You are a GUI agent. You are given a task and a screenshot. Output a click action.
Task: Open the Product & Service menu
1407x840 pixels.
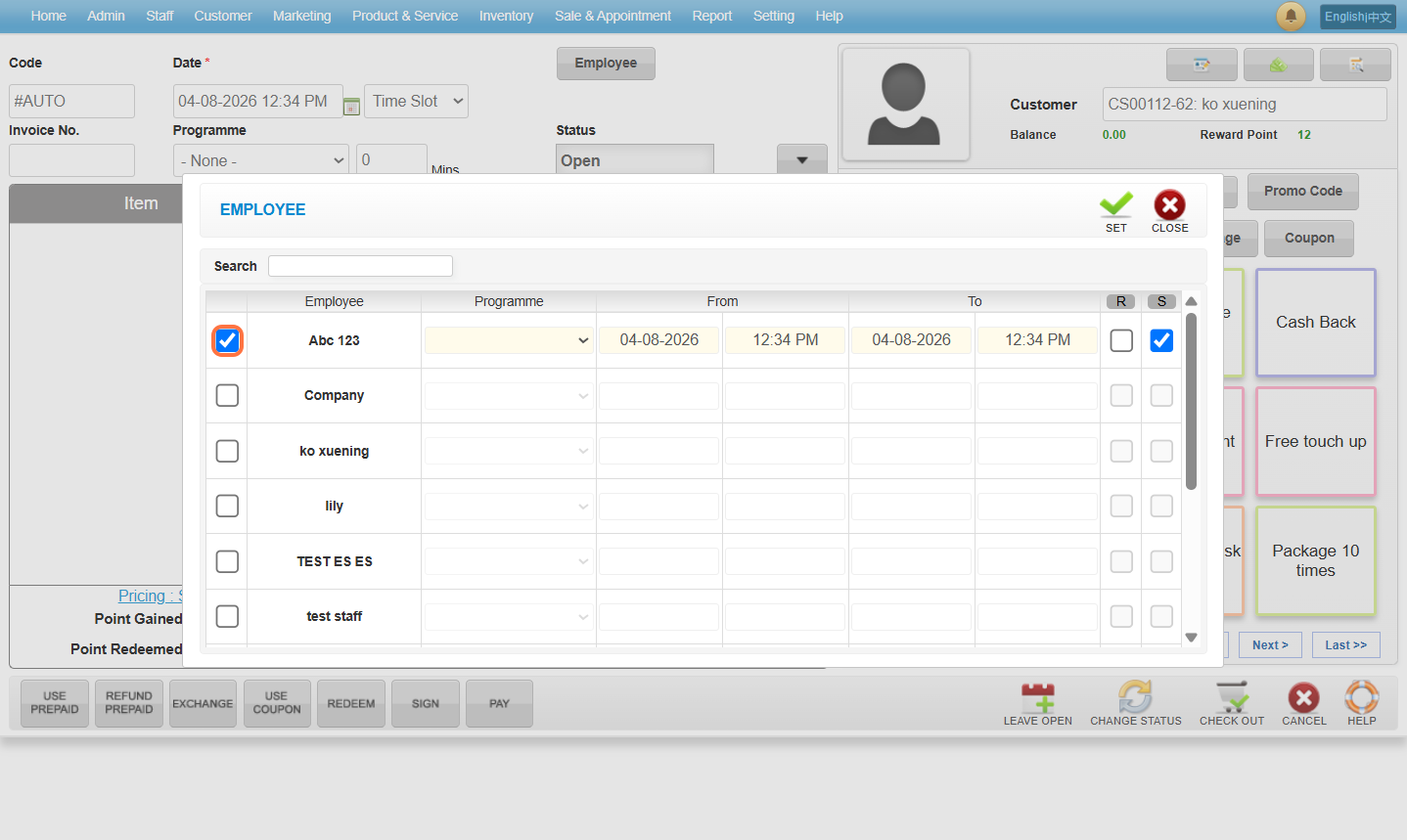[x=405, y=16]
